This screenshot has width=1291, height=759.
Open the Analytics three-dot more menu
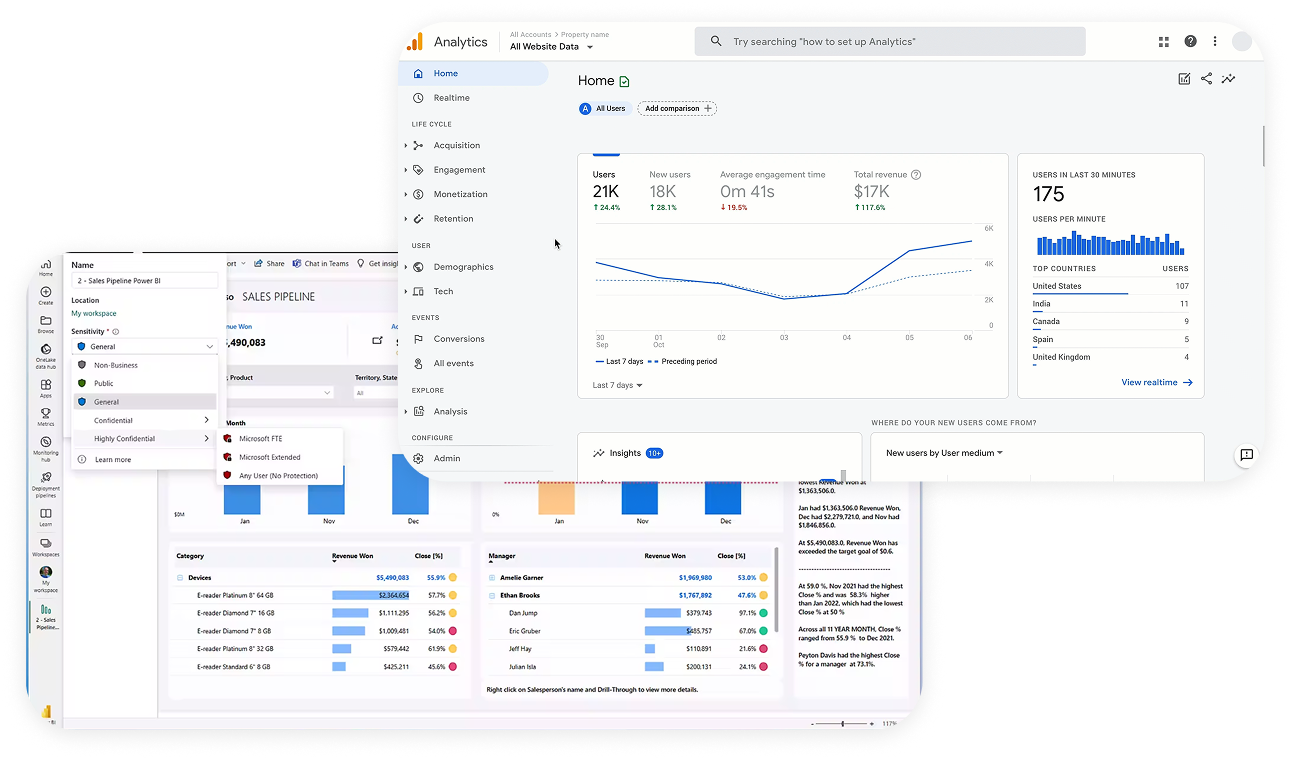(x=1215, y=42)
